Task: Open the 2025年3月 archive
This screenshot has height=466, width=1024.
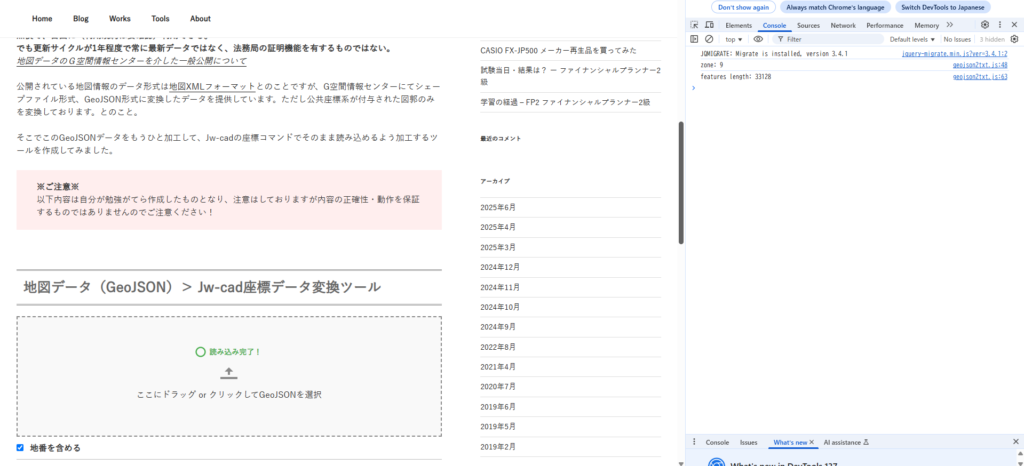Action: point(498,247)
